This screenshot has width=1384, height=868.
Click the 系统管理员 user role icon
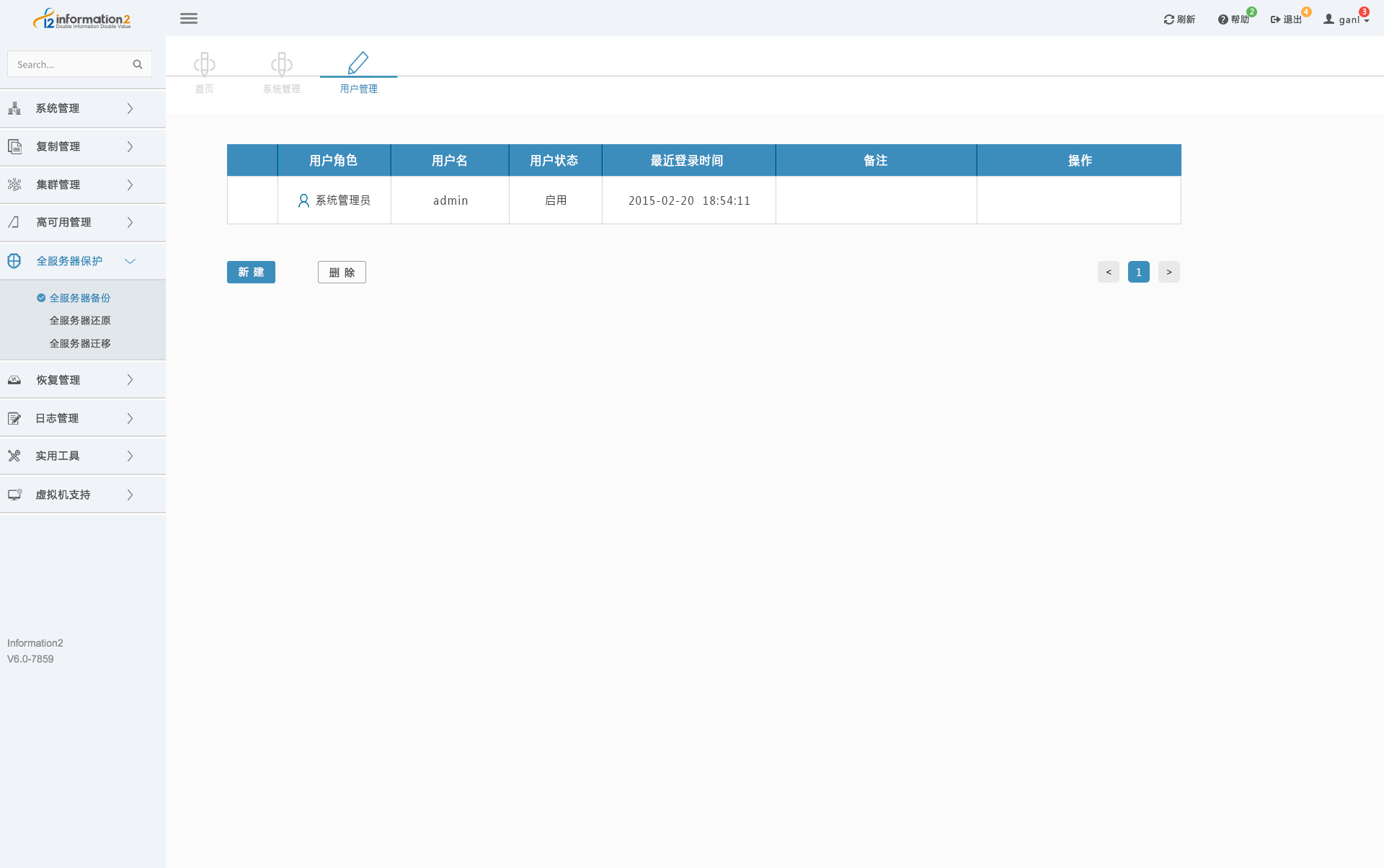tap(303, 200)
